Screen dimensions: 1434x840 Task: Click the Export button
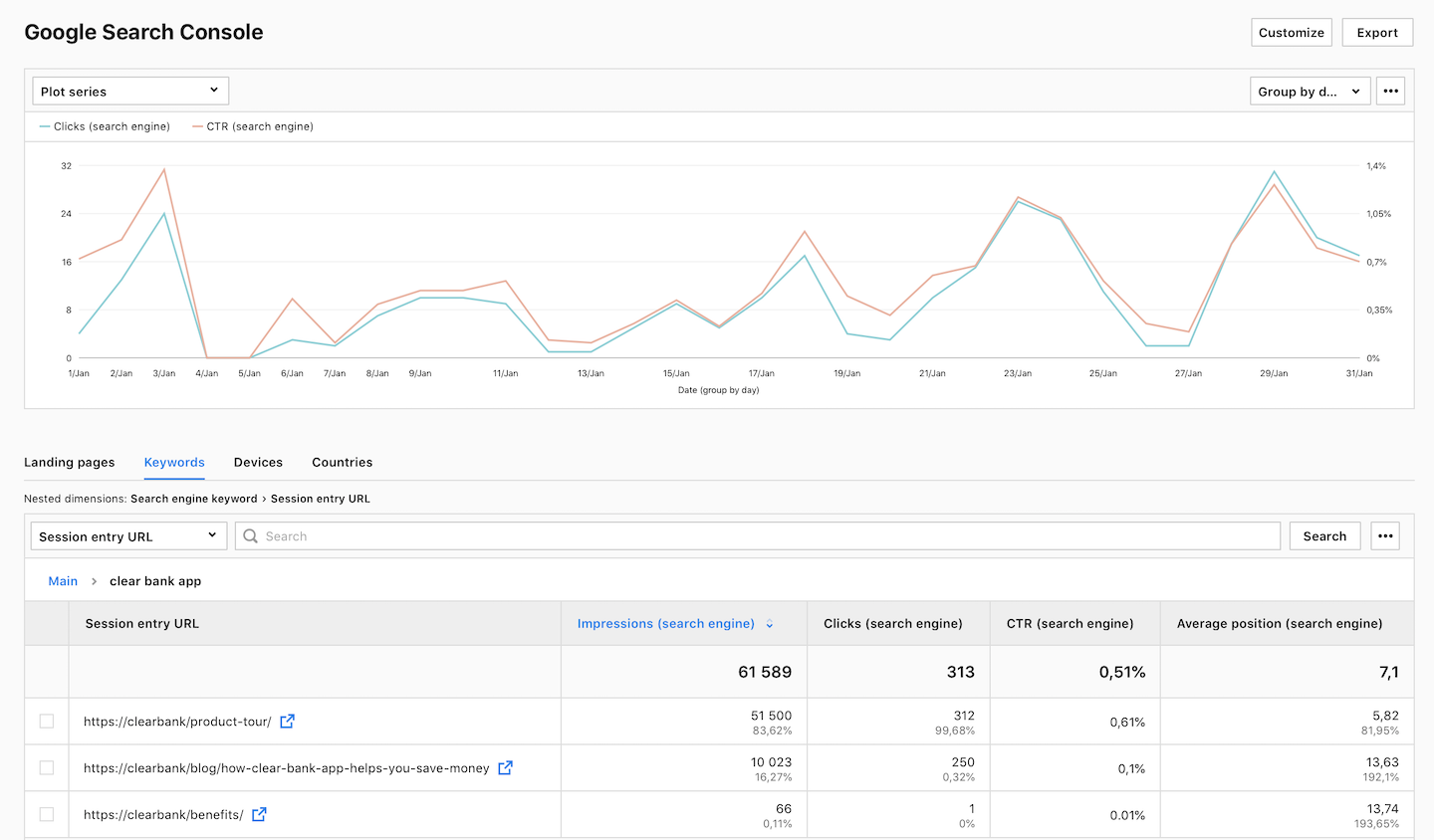pos(1377,33)
